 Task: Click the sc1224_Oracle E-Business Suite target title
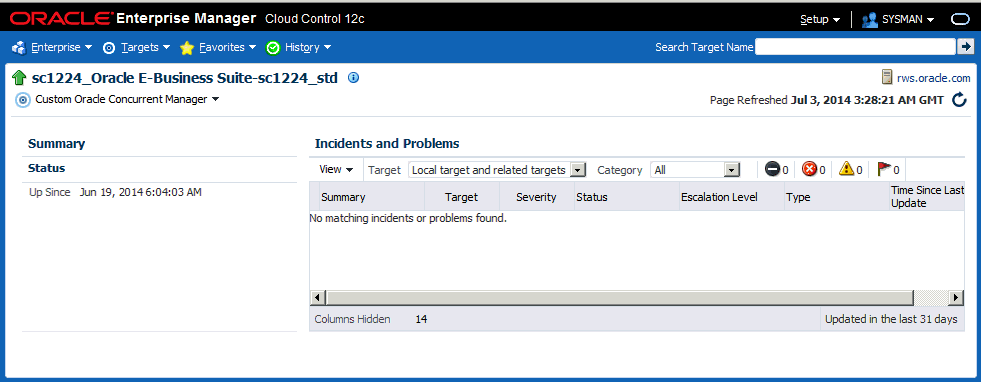click(x=185, y=78)
